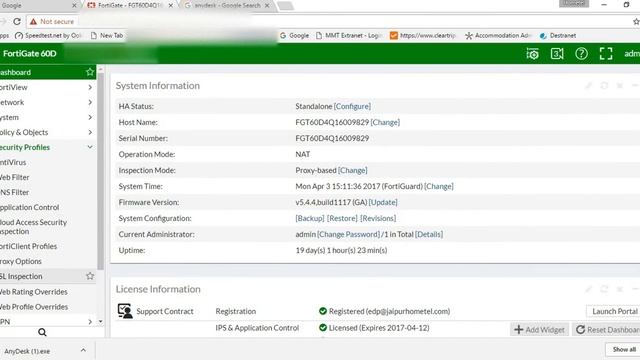
Task: Refresh the System Information widget
Action: (604, 85)
